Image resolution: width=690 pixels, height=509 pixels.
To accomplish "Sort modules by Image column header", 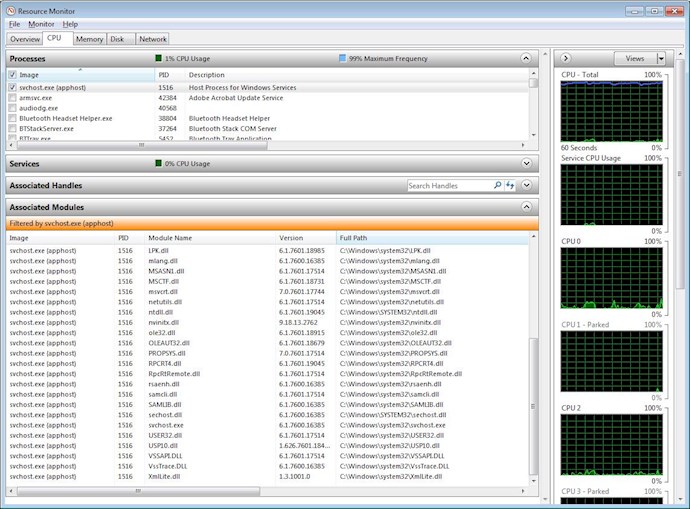I will [60, 238].
